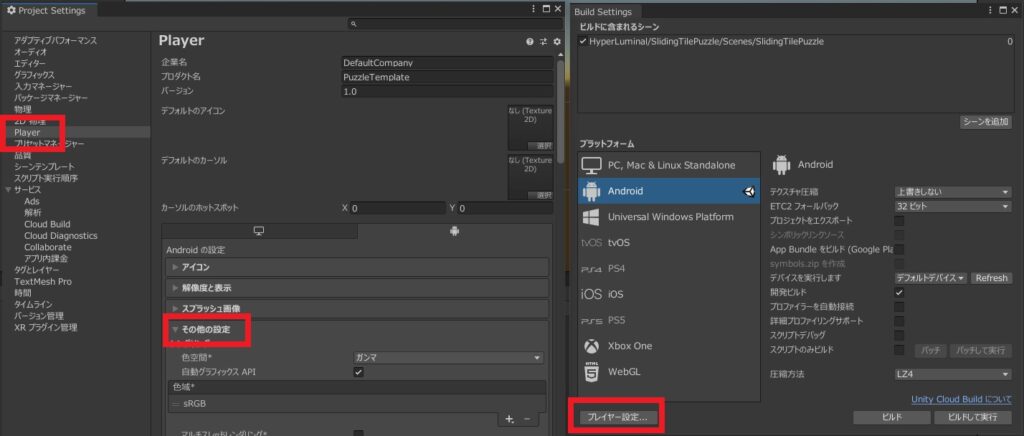
Task: Open the デフォルトデバイス dropdown
Action: (x=930, y=278)
